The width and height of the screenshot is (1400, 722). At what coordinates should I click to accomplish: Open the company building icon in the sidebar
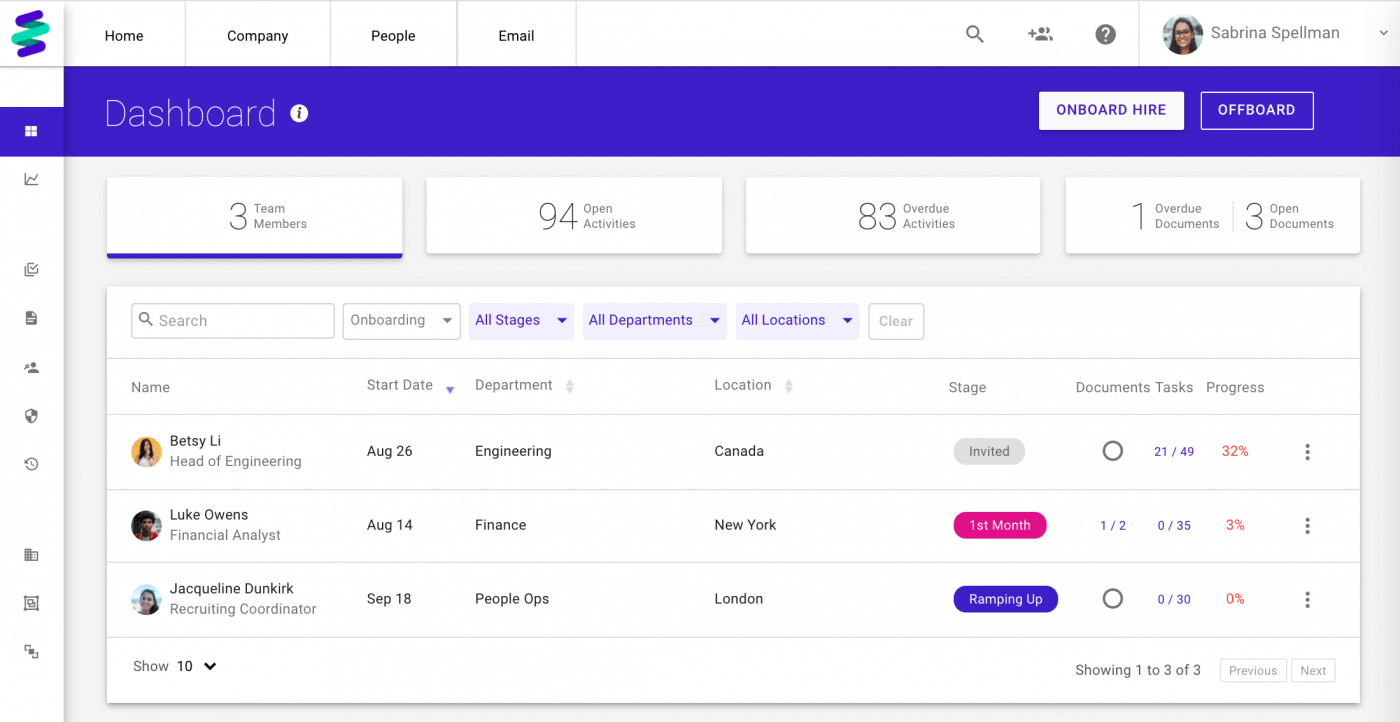(31, 555)
